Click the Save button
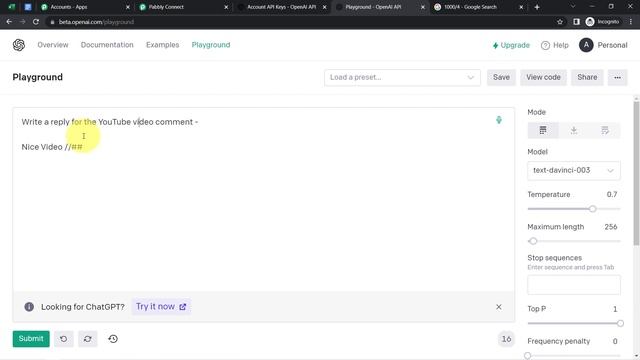The image size is (640, 360). click(x=501, y=78)
